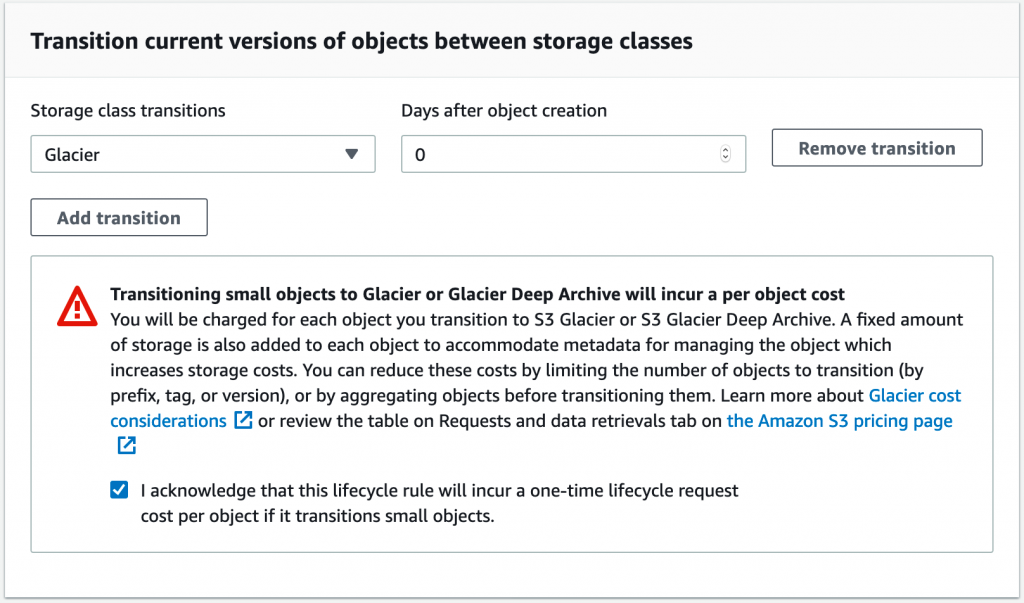Click the Remove transition button

[876, 147]
